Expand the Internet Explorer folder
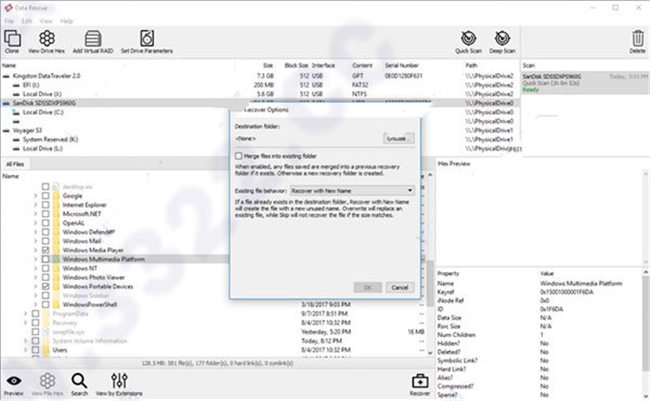 [36, 205]
